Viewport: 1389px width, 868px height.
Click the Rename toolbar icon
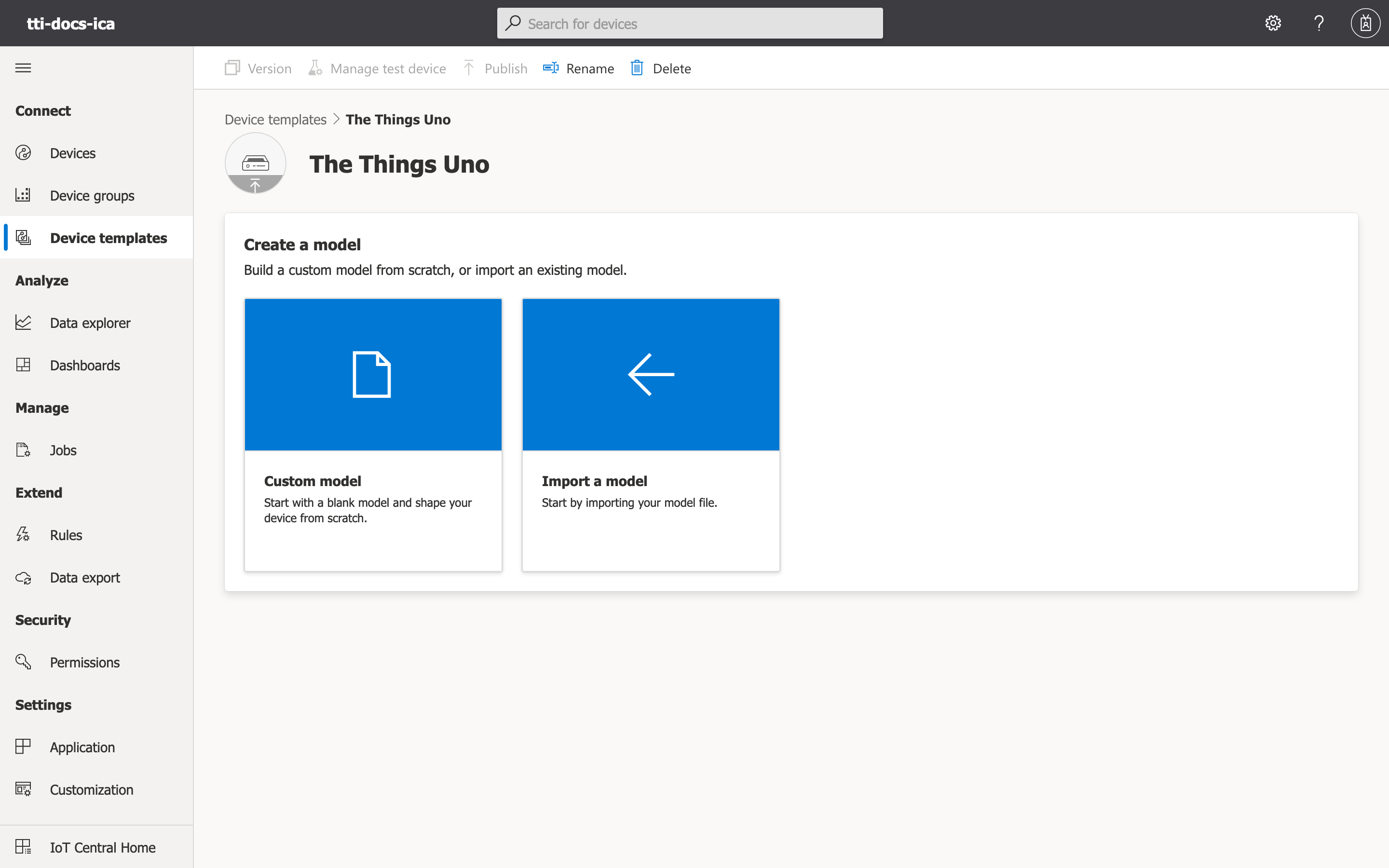click(x=550, y=68)
